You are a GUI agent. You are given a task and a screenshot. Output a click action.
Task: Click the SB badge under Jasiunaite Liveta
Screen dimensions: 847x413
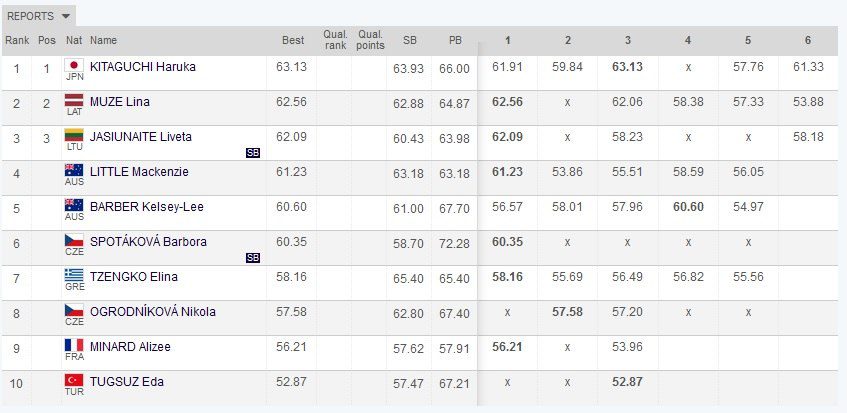[253, 153]
